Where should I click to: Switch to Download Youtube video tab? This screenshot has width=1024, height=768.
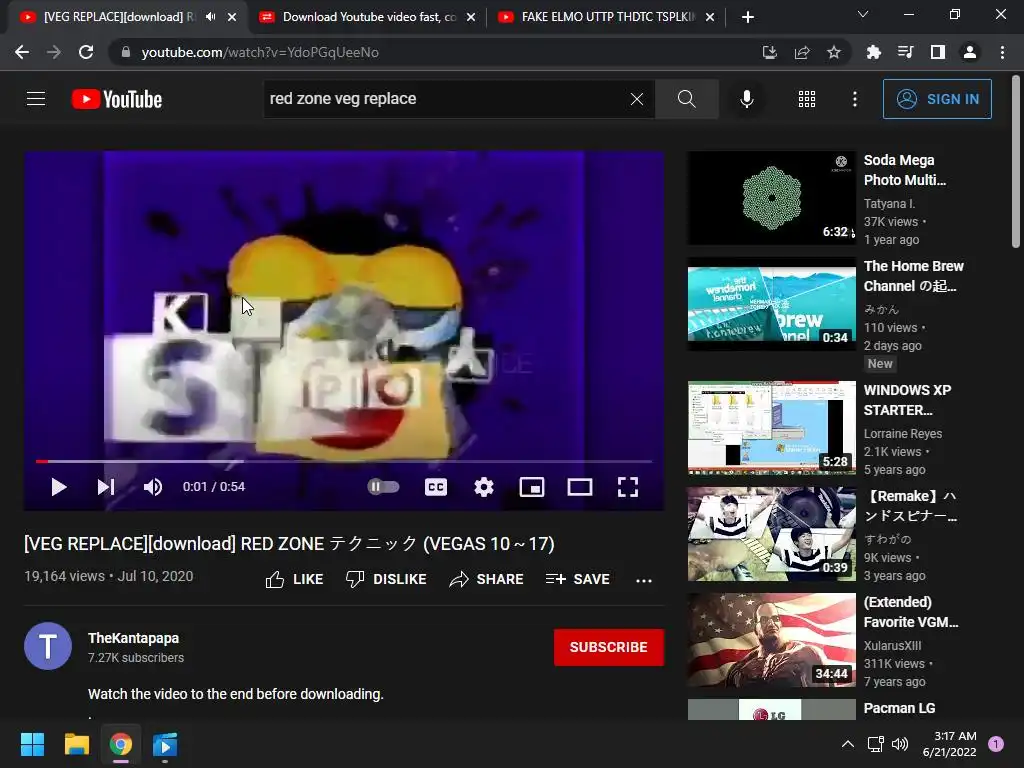pyautogui.click(x=368, y=17)
